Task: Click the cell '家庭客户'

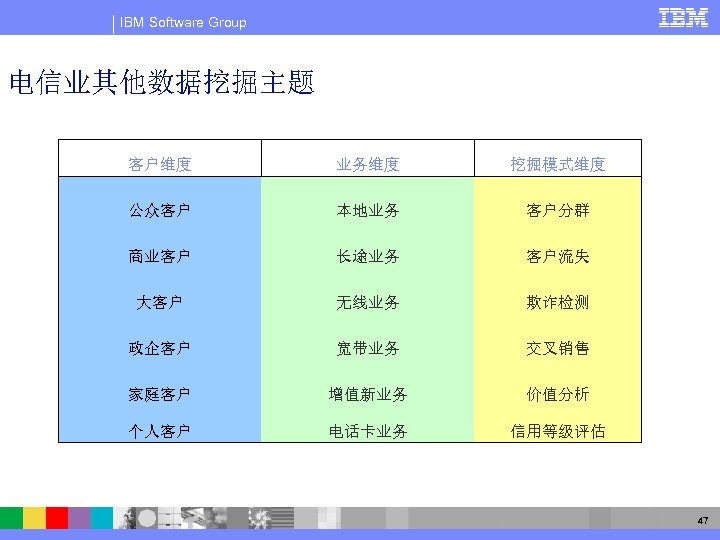Action: (160, 394)
